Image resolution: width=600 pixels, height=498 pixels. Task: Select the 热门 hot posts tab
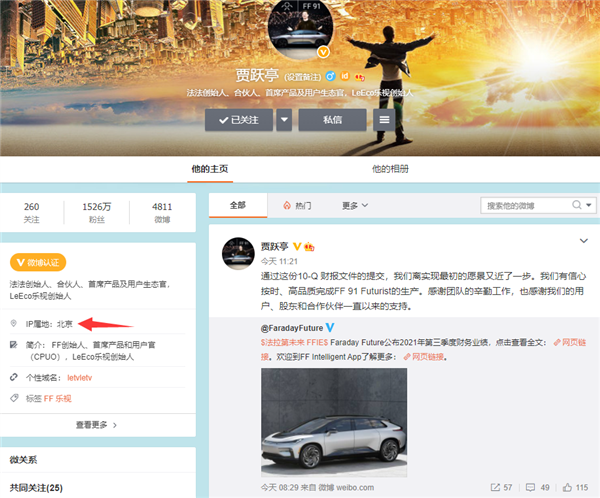click(297, 206)
